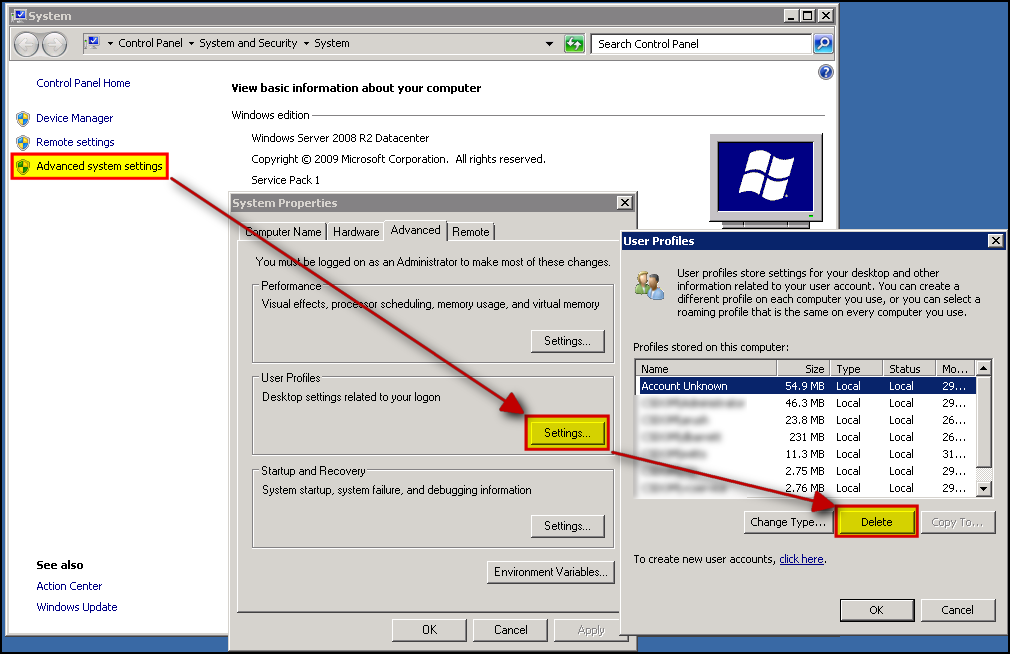The height and width of the screenshot is (654, 1010).
Task: Click in the Search Control Panel field
Action: click(700, 44)
